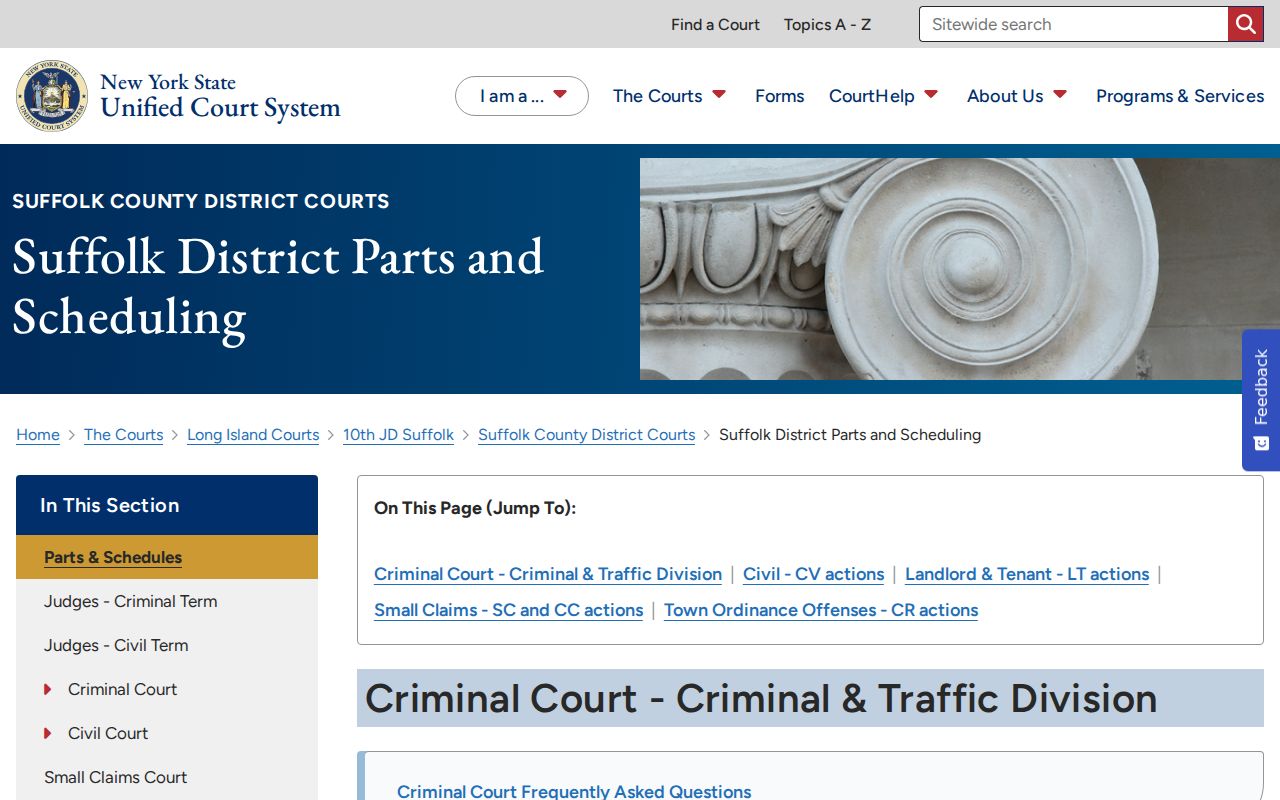Viewport: 1280px width, 800px height.
Task: Open Judges - Criminal Term sidebar item
Action: click(167, 601)
